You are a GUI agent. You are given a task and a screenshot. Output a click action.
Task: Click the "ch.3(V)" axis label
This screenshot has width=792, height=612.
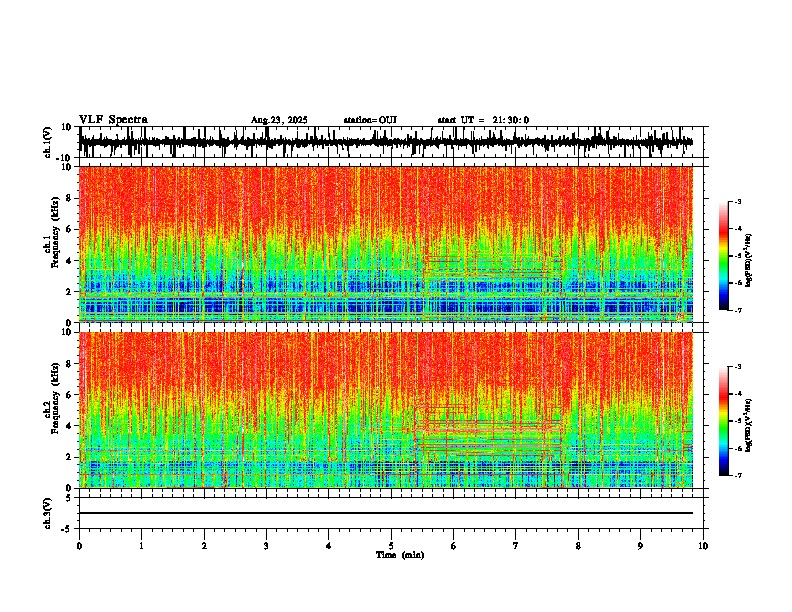47,513
